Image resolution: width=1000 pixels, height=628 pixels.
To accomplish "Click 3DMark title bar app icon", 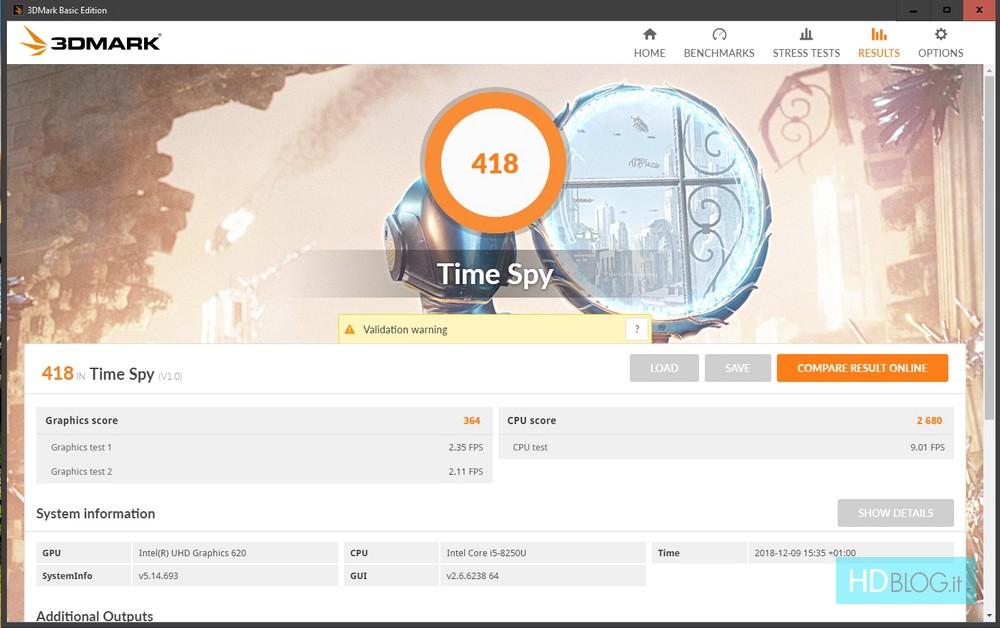I will pos(17,10).
